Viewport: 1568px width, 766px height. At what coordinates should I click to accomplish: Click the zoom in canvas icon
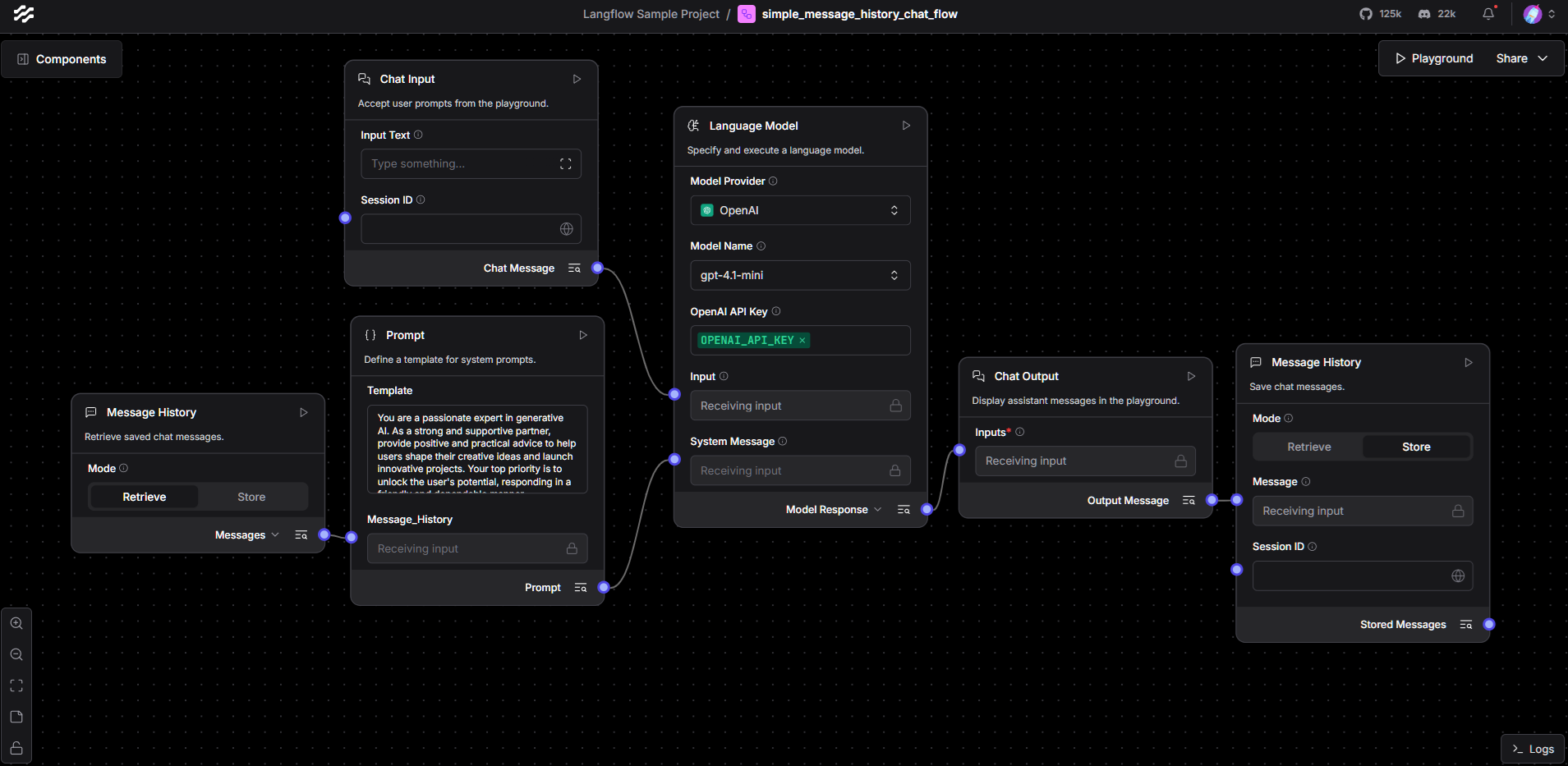[16, 623]
